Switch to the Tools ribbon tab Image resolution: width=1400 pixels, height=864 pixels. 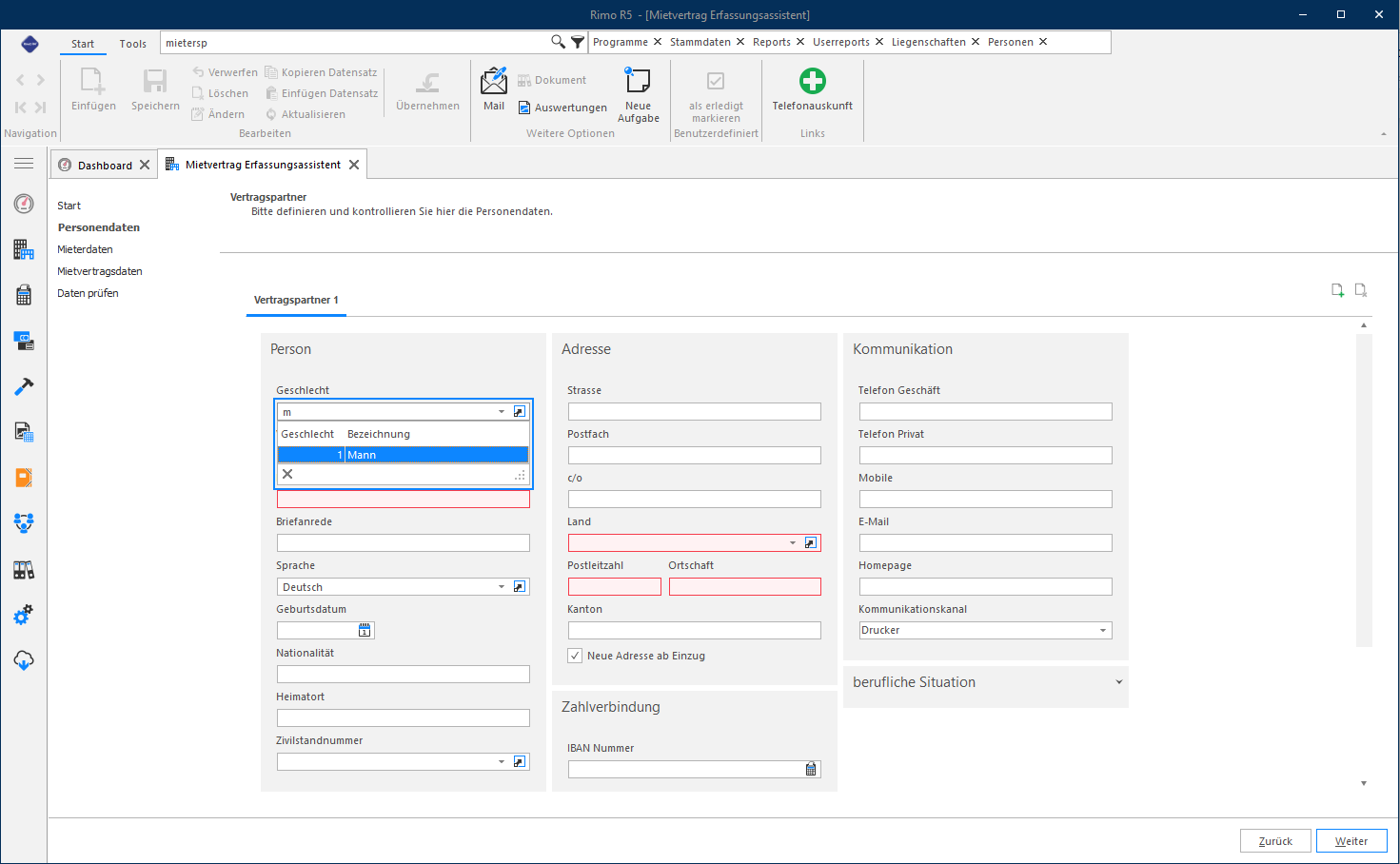click(x=133, y=44)
